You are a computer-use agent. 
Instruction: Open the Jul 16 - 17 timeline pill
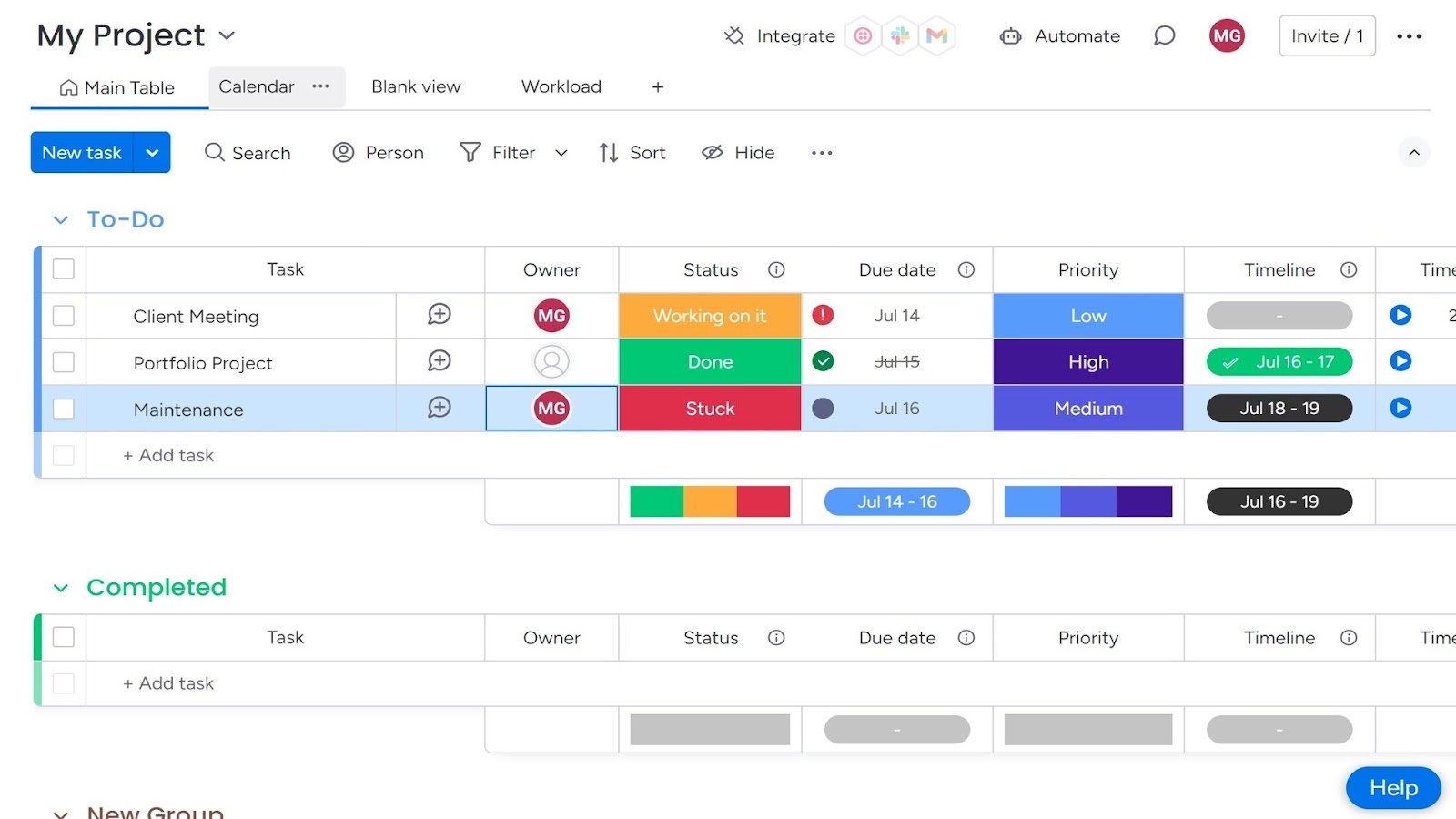1279,361
